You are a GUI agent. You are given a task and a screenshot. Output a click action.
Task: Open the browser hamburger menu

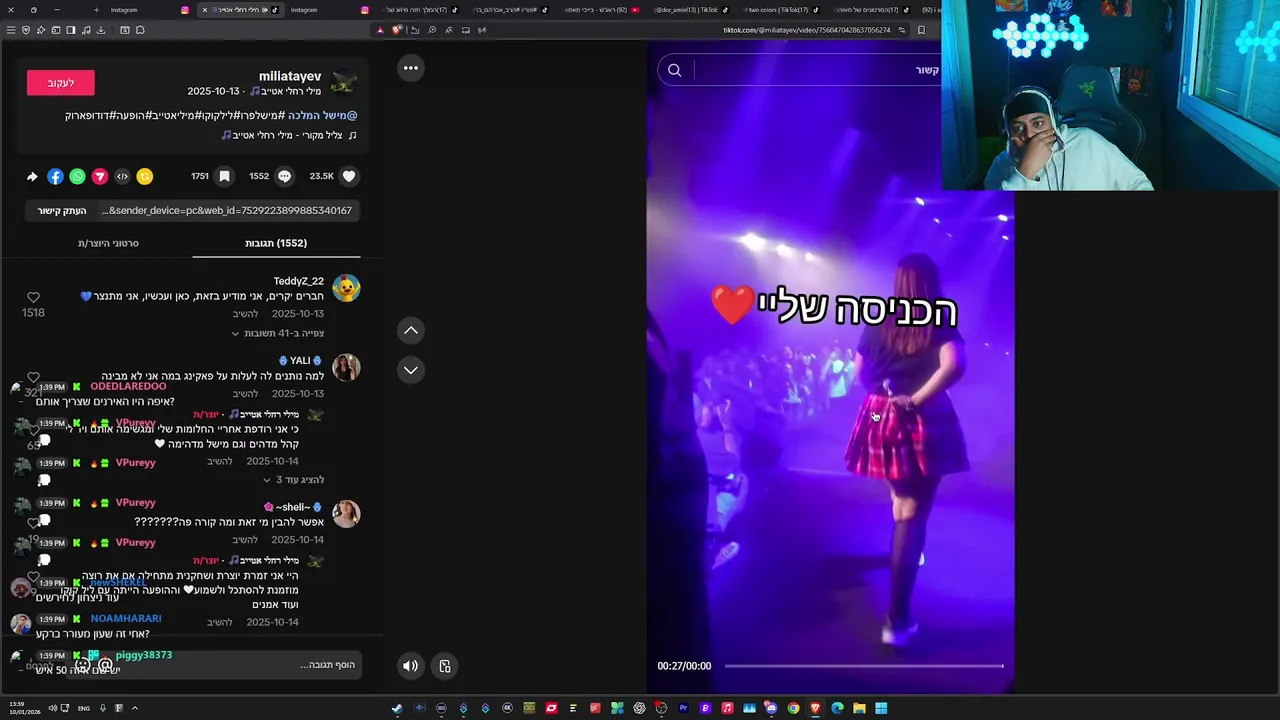[x=11, y=30]
